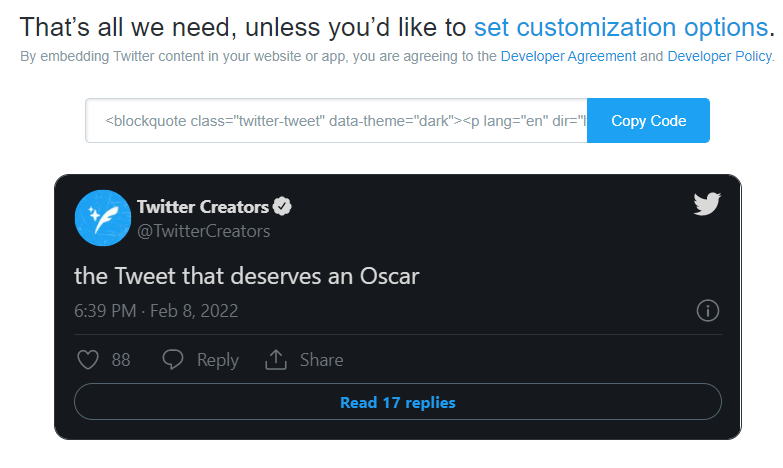Click the verified badge beside Twitter Creators
This screenshot has height=468, width=783.
pos(283,207)
